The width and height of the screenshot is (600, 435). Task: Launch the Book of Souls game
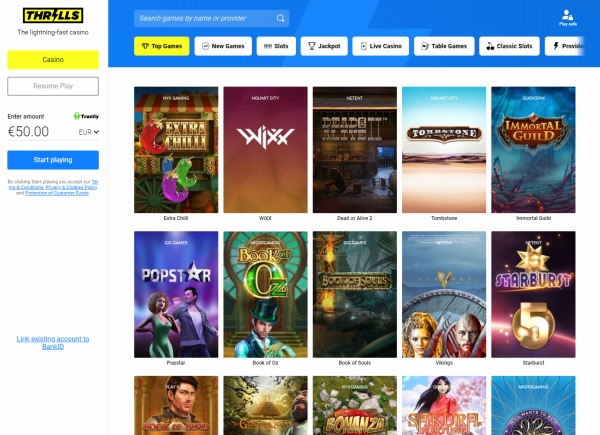tap(355, 294)
